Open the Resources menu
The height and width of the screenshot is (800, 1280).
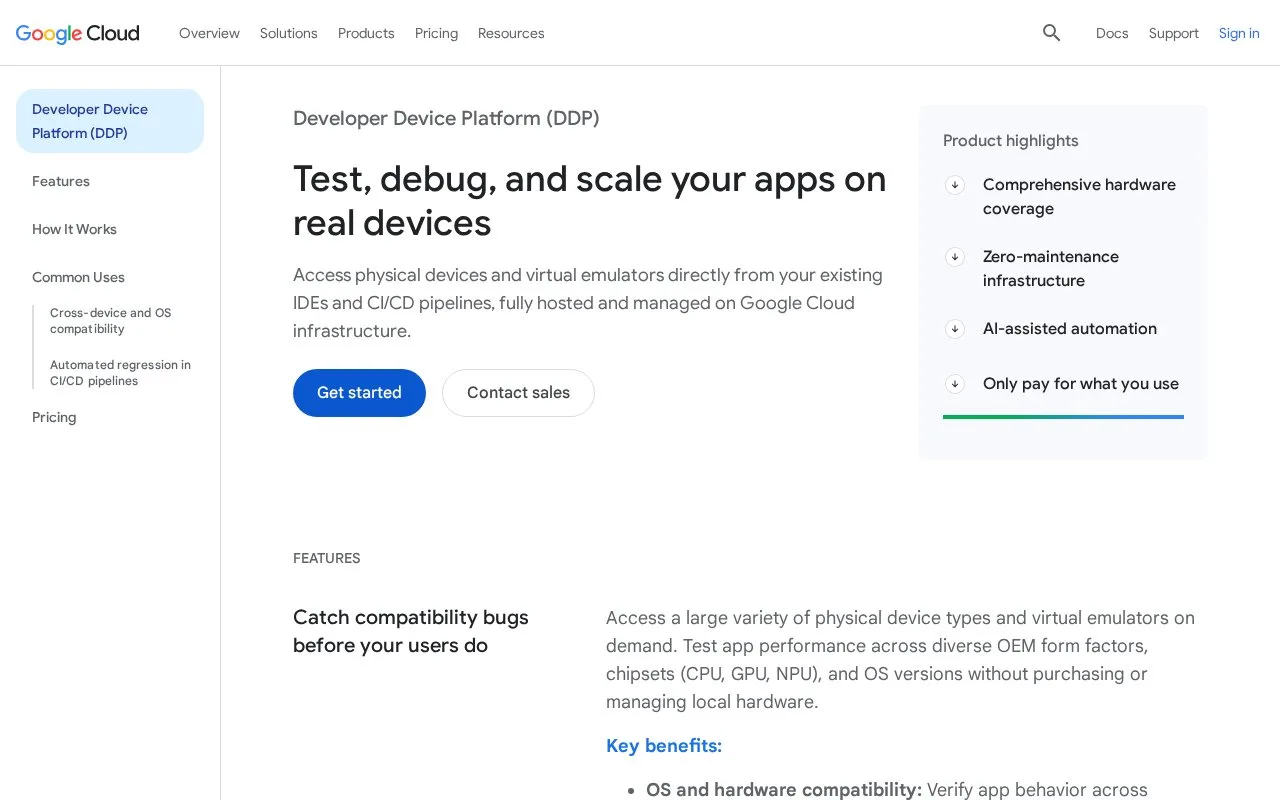(511, 33)
